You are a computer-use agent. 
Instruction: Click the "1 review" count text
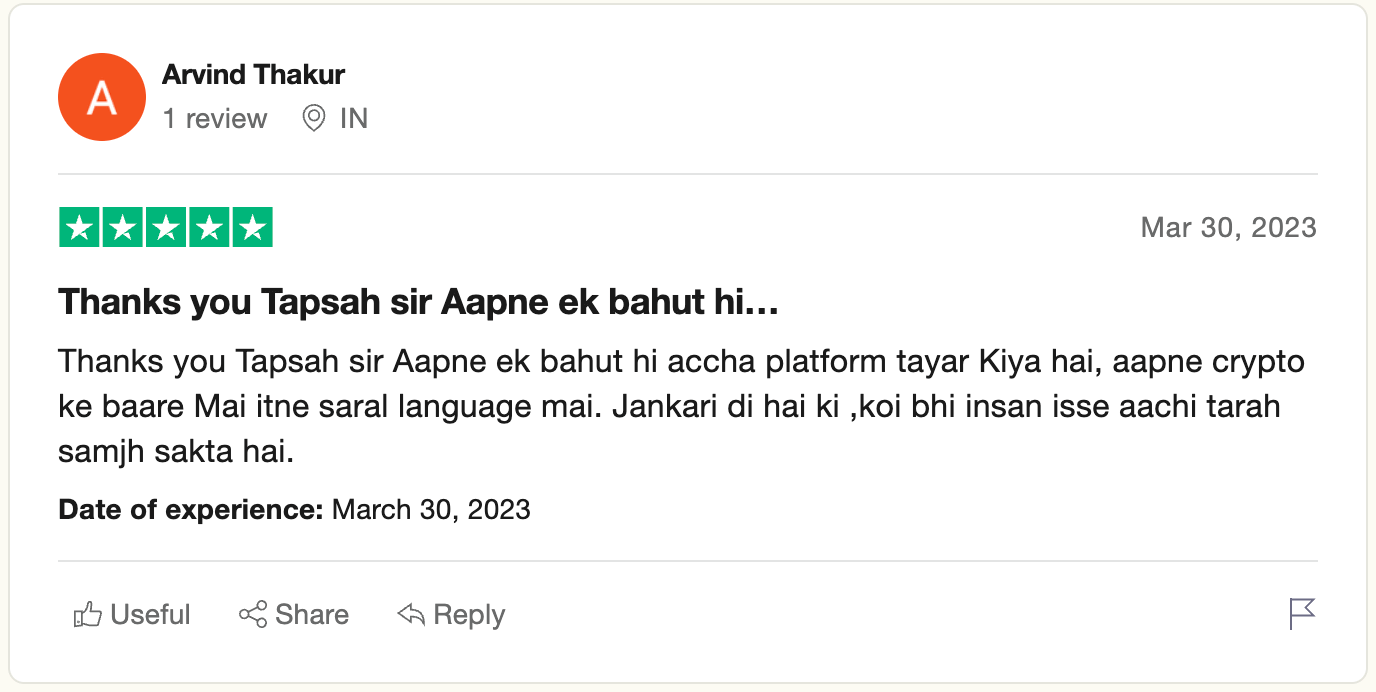pyautogui.click(x=215, y=119)
